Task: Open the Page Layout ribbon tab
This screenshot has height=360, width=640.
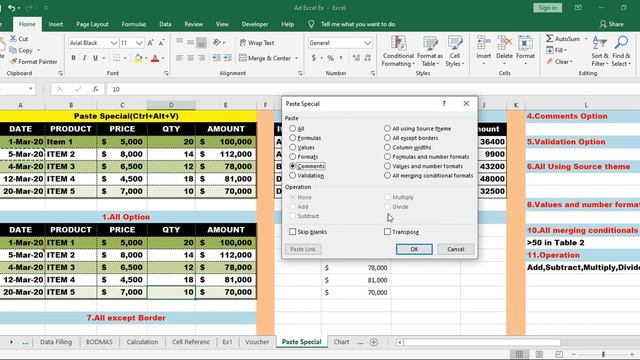Action: (92, 24)
